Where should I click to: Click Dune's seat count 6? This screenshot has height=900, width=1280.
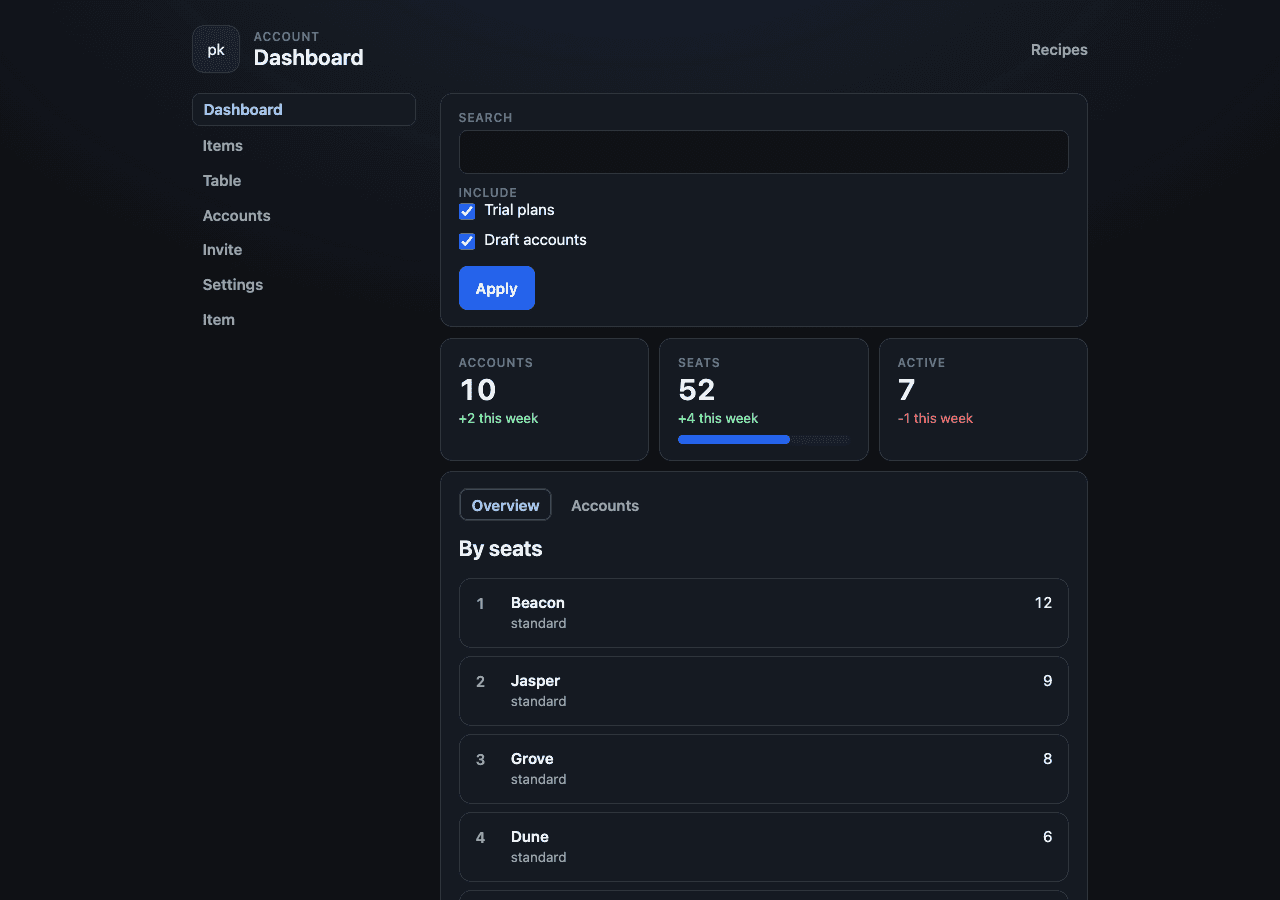[x=1048, y=837]
